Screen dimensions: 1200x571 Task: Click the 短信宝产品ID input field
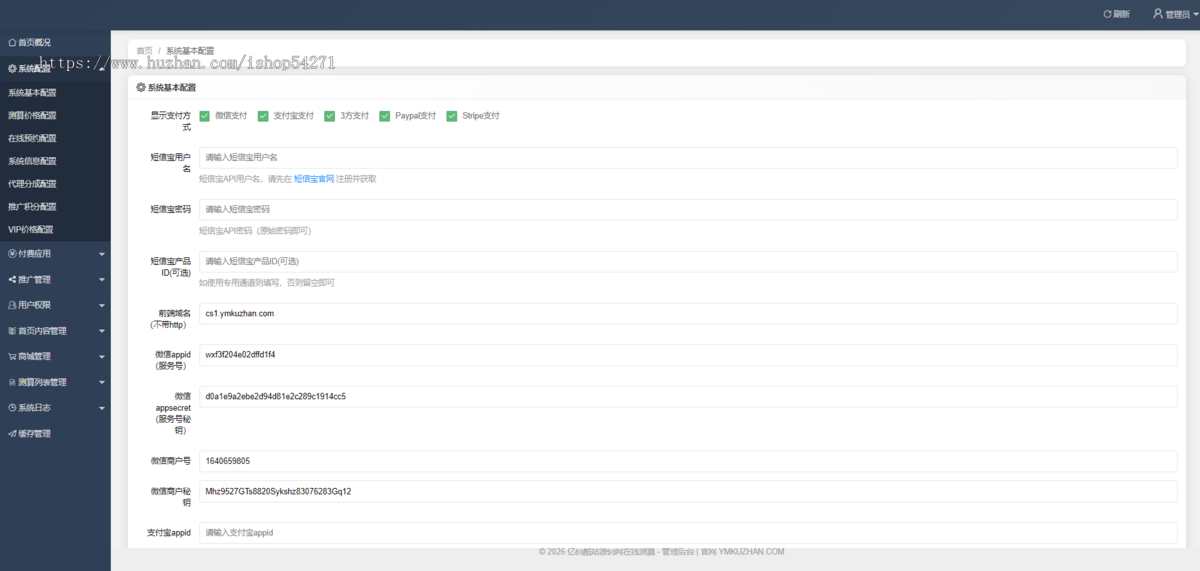click(x=688, y=262)
